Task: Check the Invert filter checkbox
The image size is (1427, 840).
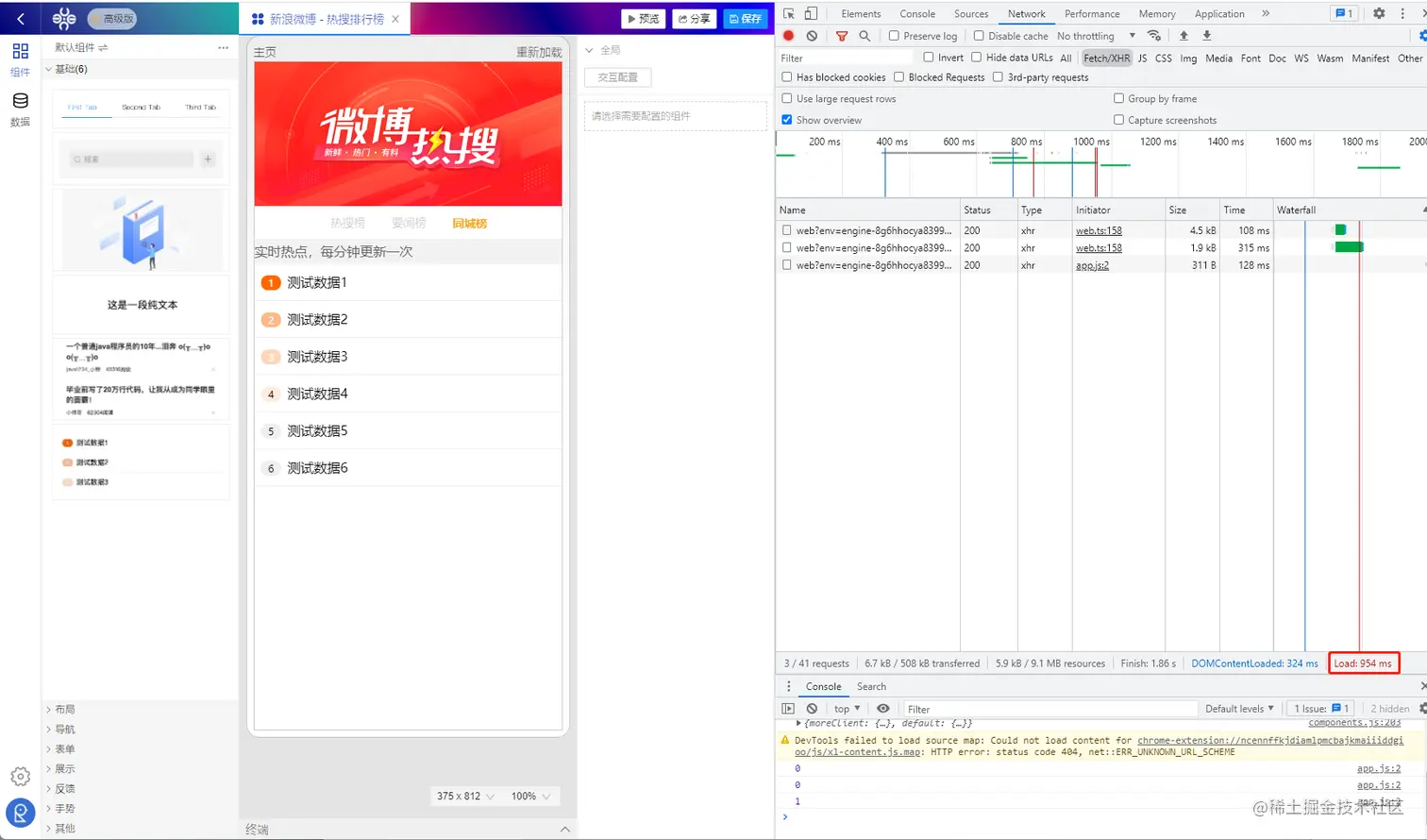Action: point(929,58)
